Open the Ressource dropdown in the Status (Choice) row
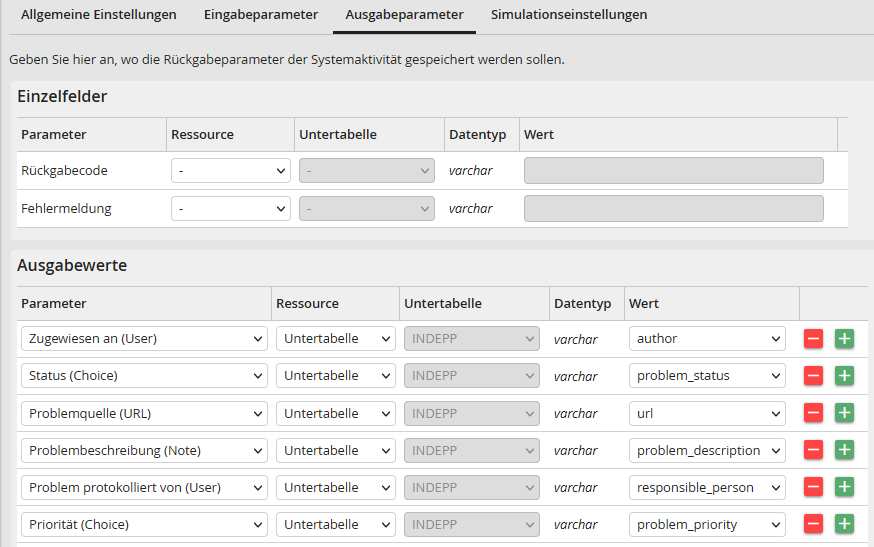This screenshot has width=874, height=547. click(x=336, y=376)
